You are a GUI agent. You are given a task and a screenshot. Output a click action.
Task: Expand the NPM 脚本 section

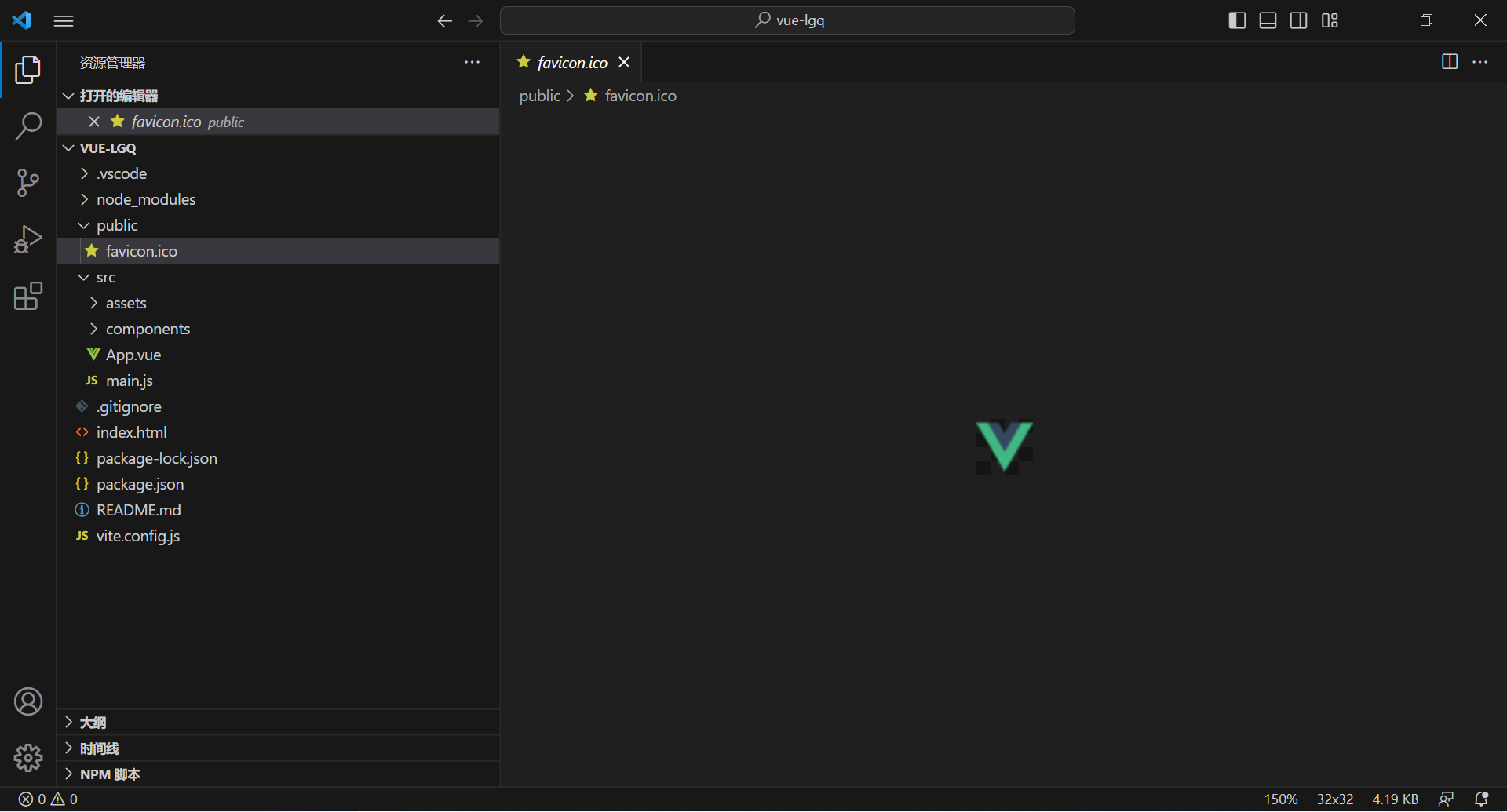click(x=278, y=774)
